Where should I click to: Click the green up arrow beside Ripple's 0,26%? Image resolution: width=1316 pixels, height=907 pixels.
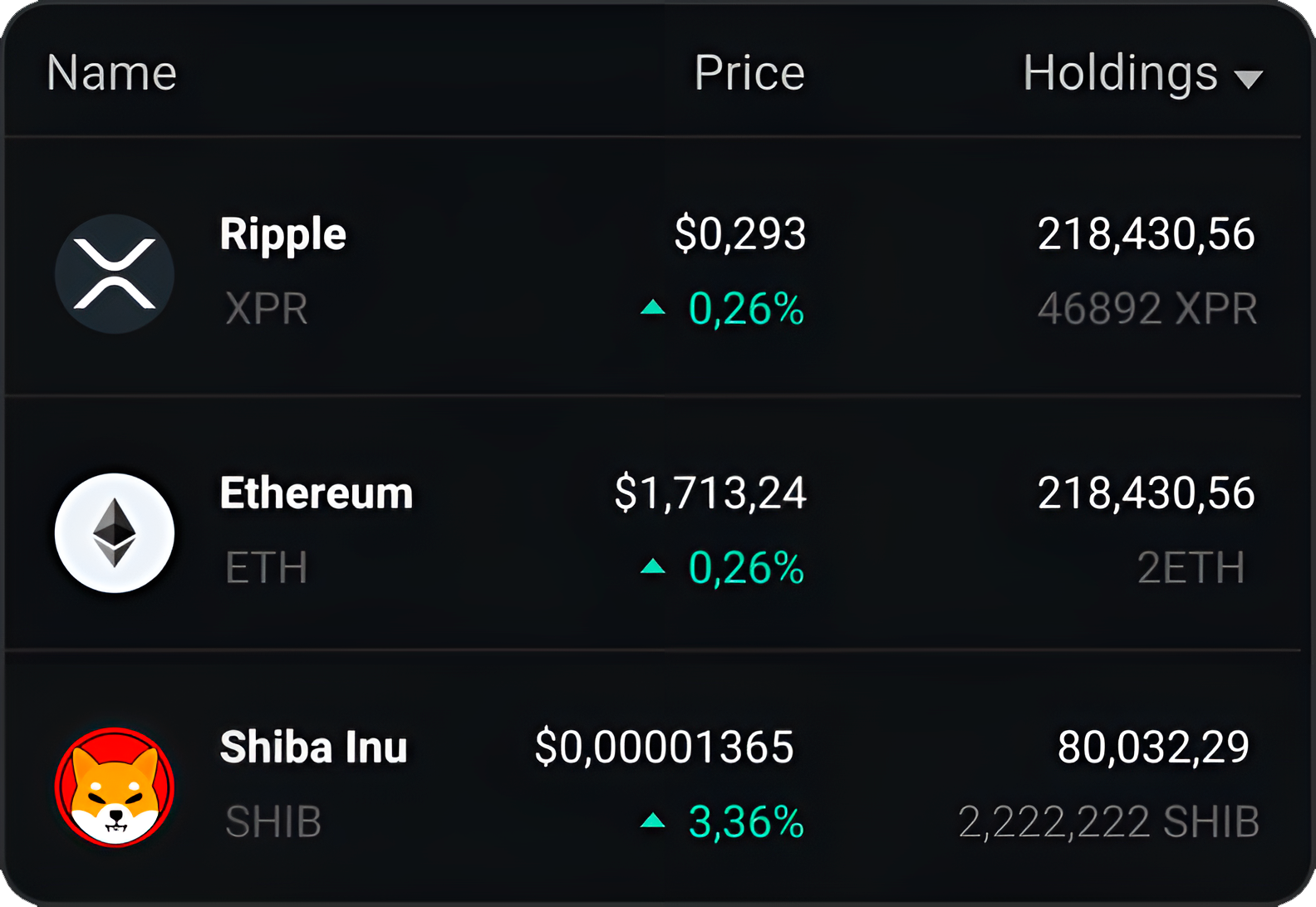[x=653, y=307]
